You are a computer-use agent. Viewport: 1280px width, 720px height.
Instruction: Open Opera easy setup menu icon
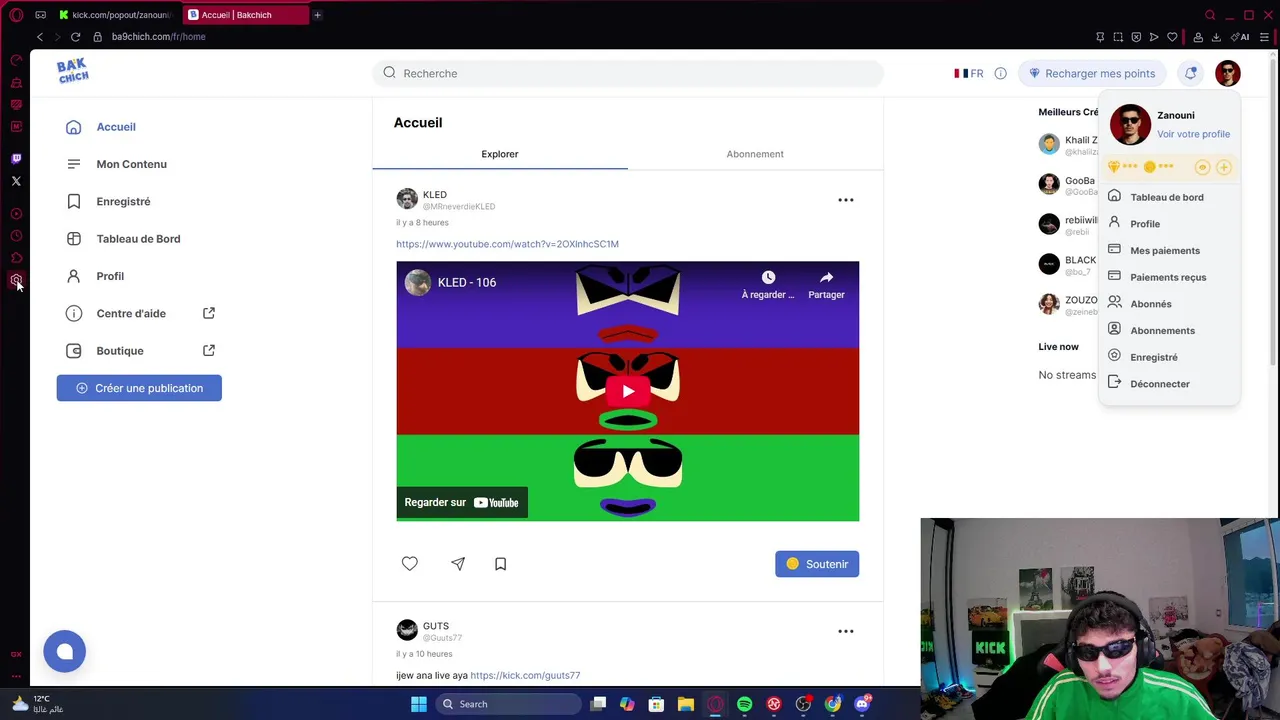point(1264,37)
